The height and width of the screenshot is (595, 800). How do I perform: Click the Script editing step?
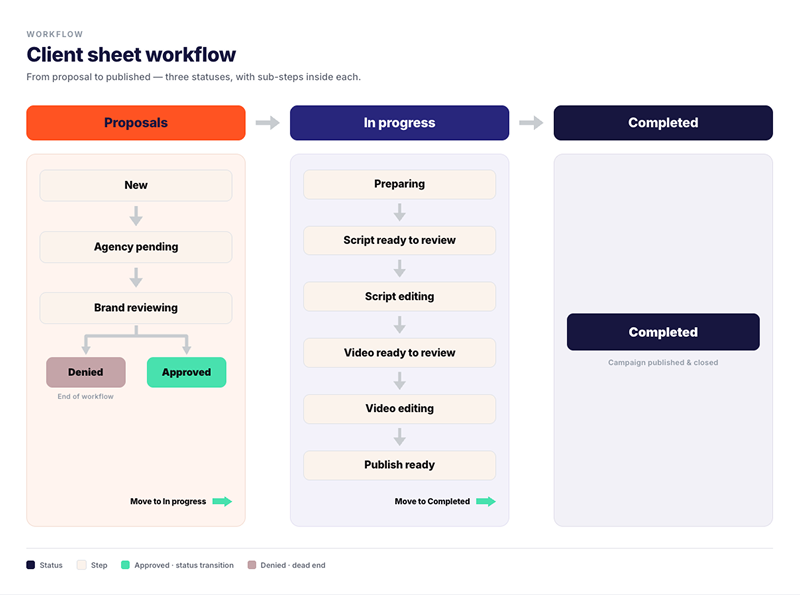399,296
